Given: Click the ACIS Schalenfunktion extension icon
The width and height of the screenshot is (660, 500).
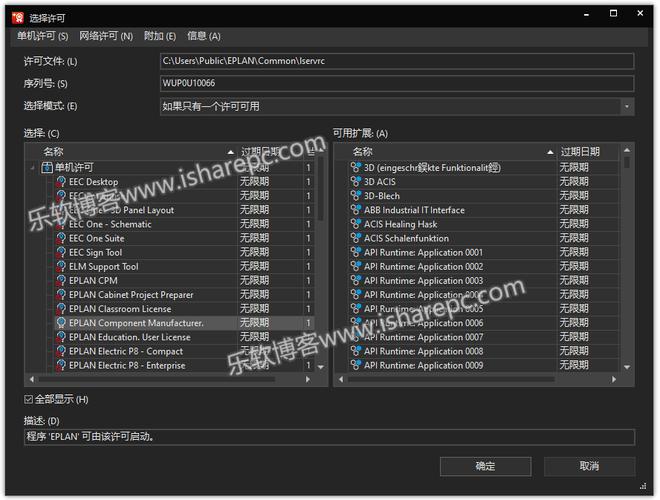Looking at the screenshot, I should 356,238.
